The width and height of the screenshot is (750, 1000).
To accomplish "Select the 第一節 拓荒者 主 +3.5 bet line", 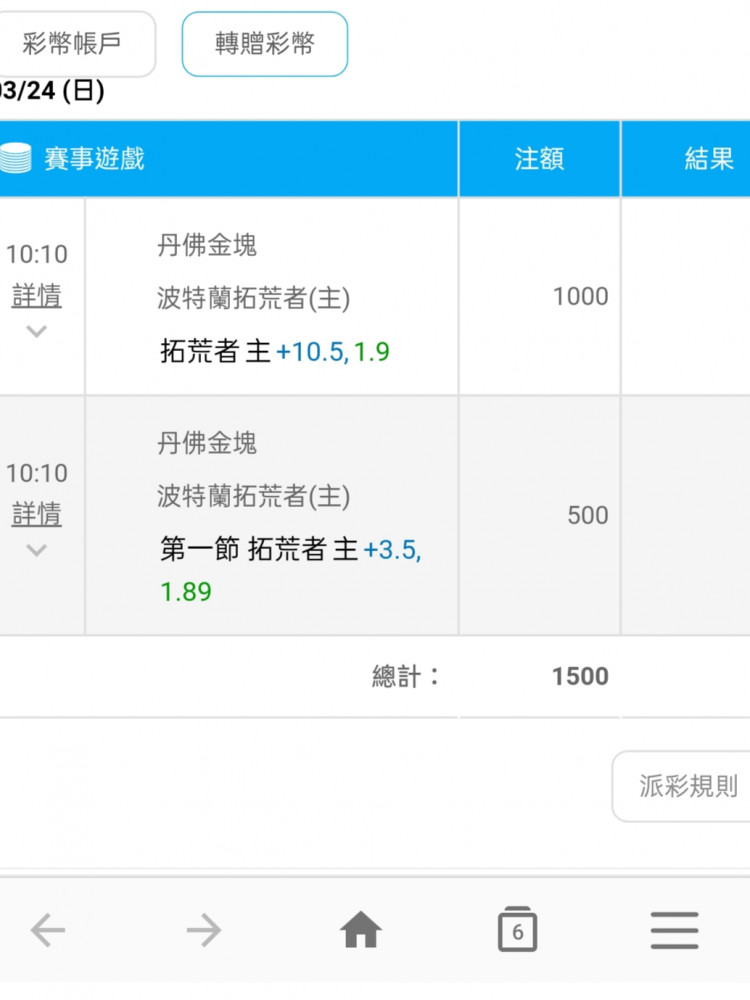I will pyautogui.click(x=290, y=550).
